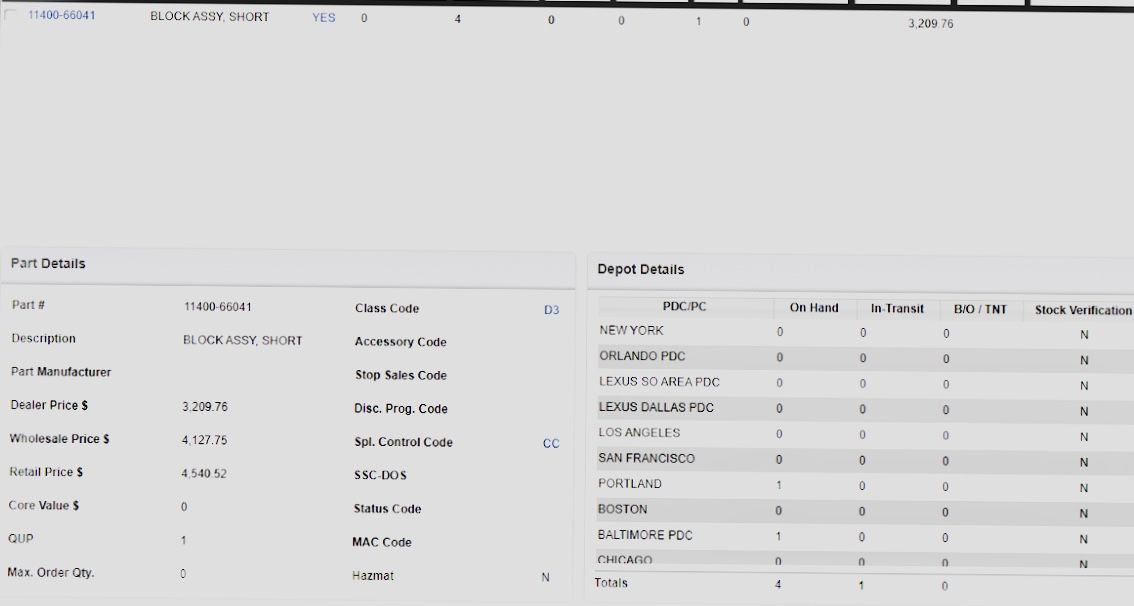Screen dimensions: 1134x606
Task: Click the QUP label
Action: pos(20,538)
